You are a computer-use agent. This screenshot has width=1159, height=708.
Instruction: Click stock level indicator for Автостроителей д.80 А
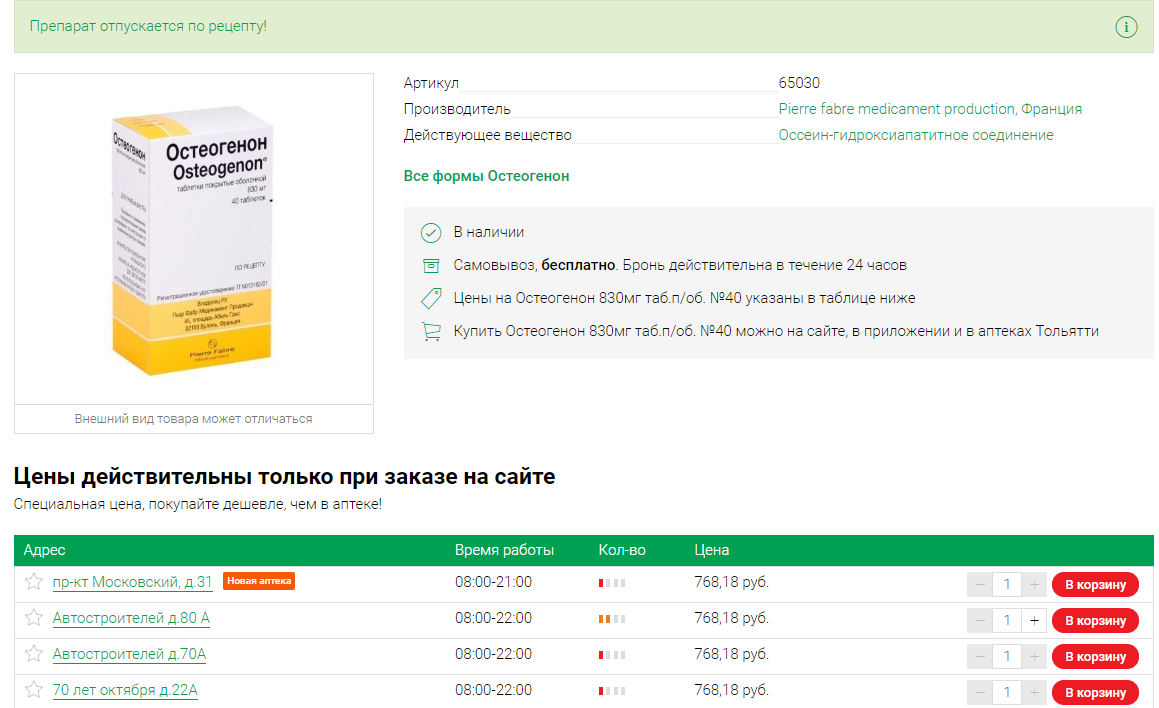coord(611,619)
